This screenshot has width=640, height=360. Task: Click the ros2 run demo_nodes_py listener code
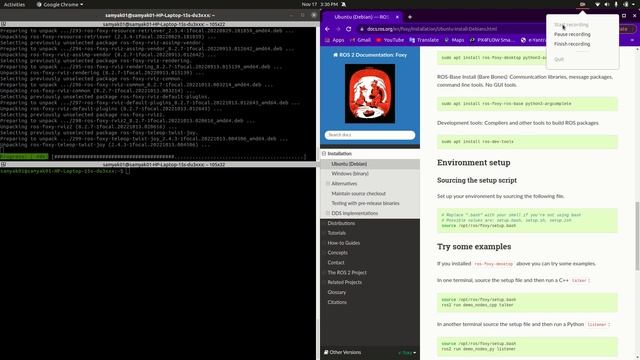(x=478, y=349)
